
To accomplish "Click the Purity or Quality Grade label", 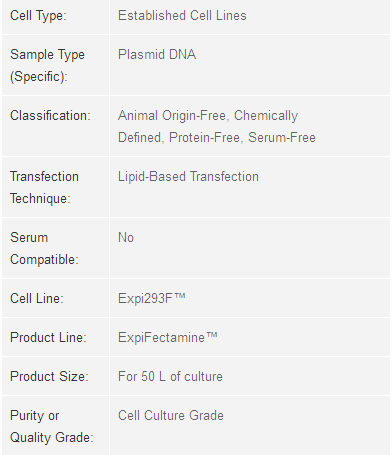I will tap(52, 427).
